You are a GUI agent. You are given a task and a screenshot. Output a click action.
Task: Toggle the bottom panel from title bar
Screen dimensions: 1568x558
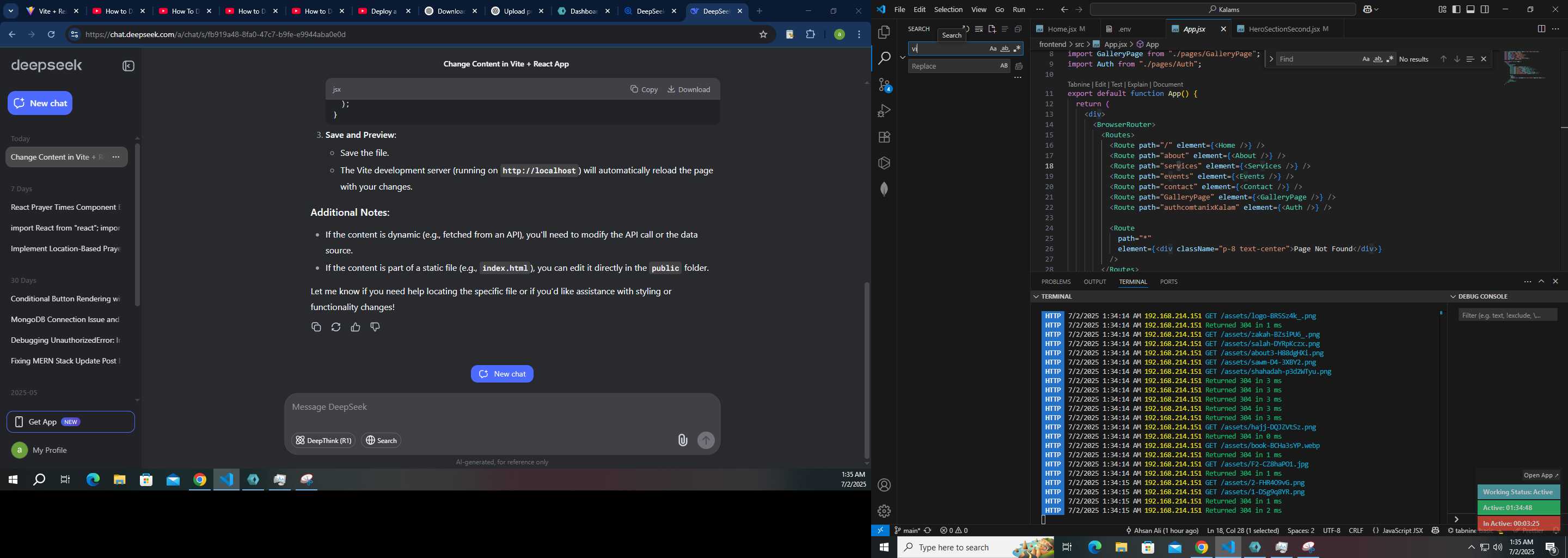[1471, 10]
